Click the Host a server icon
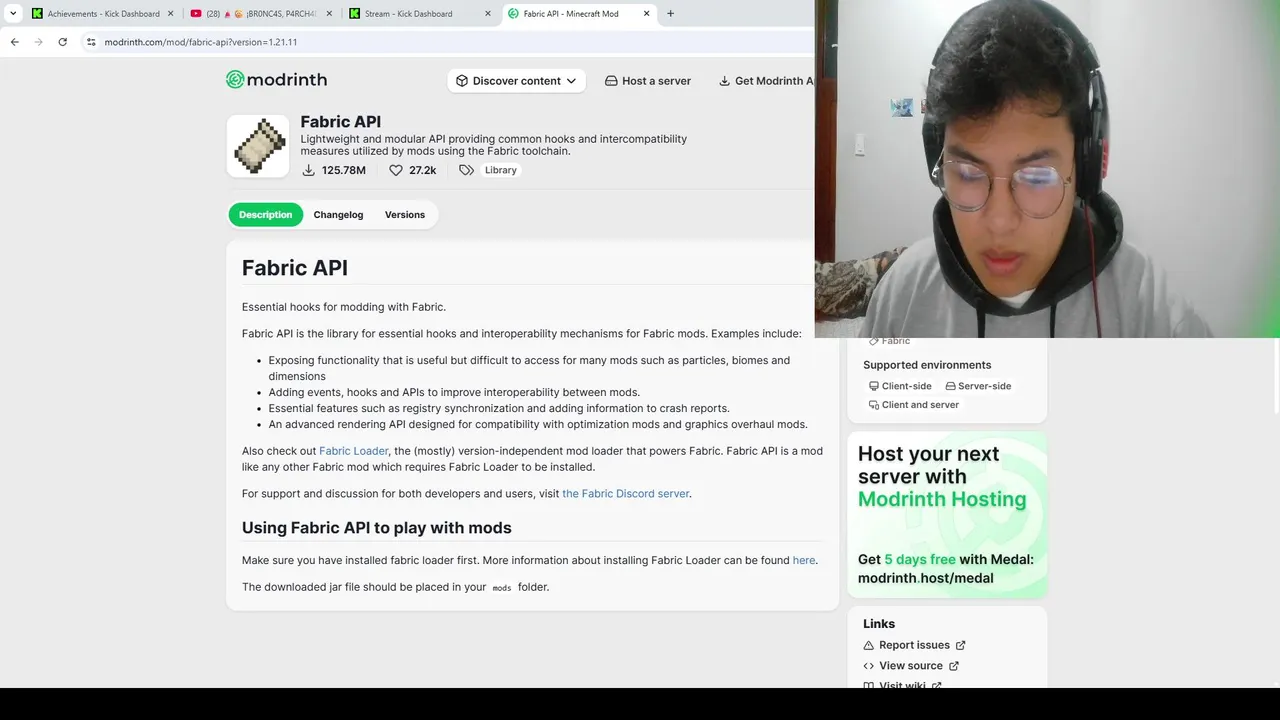The height and width of the screenshot is (720, 1280). 611,81
